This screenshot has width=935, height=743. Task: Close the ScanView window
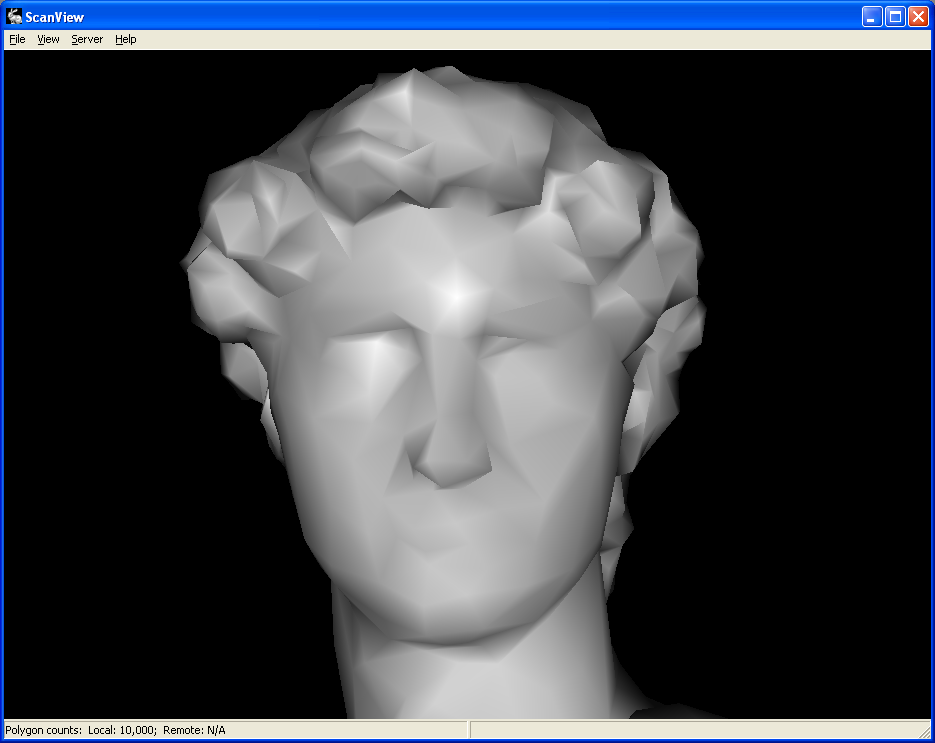pos(917,16)
